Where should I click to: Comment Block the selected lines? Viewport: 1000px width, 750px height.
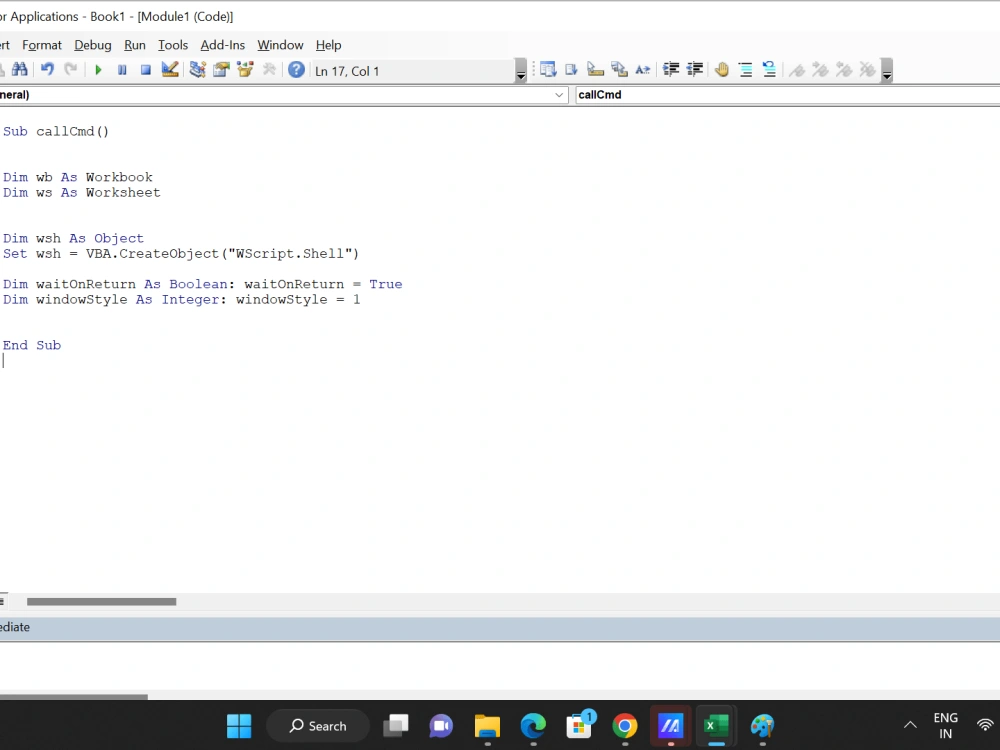pyautogui.click(x=746, y=70)
